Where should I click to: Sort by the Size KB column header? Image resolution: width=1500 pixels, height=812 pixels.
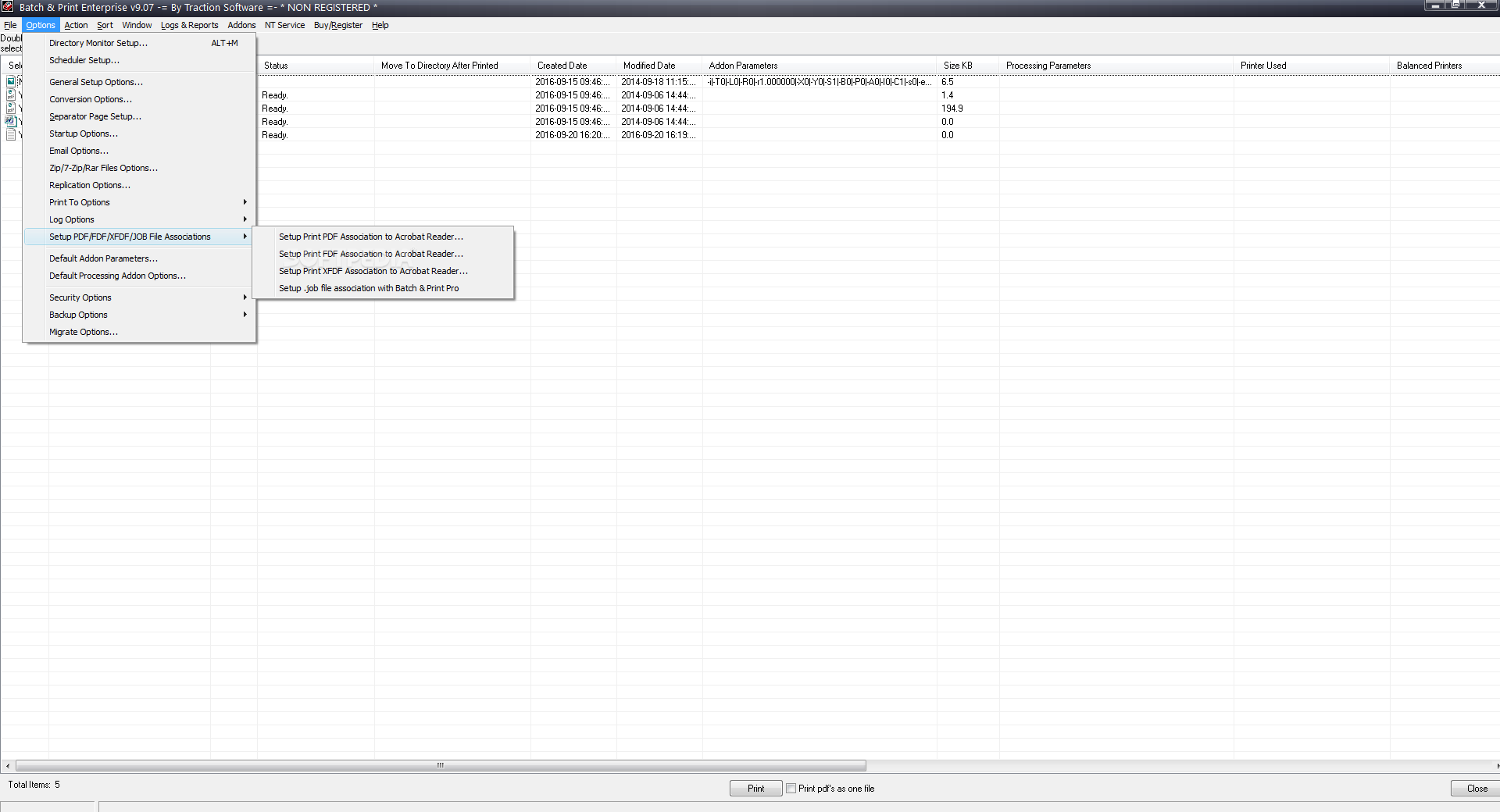point(968,66)
